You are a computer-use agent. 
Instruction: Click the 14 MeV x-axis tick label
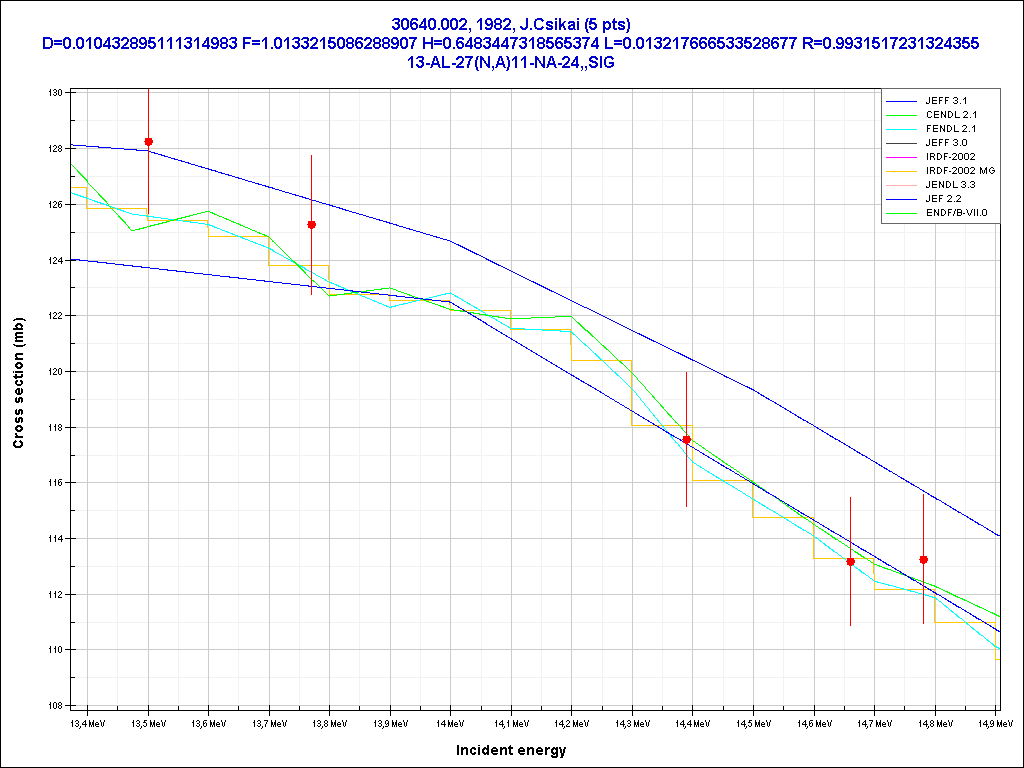450,721
